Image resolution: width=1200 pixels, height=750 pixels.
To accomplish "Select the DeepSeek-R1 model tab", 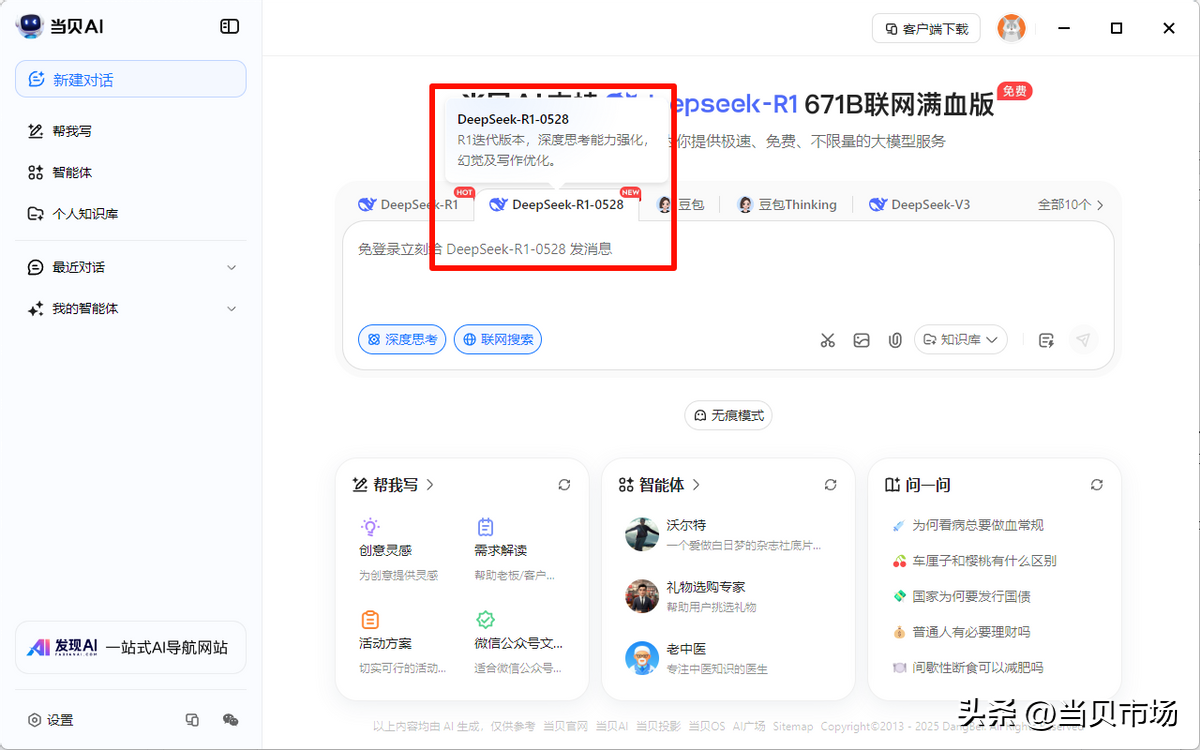I will (x=408, y=205).
